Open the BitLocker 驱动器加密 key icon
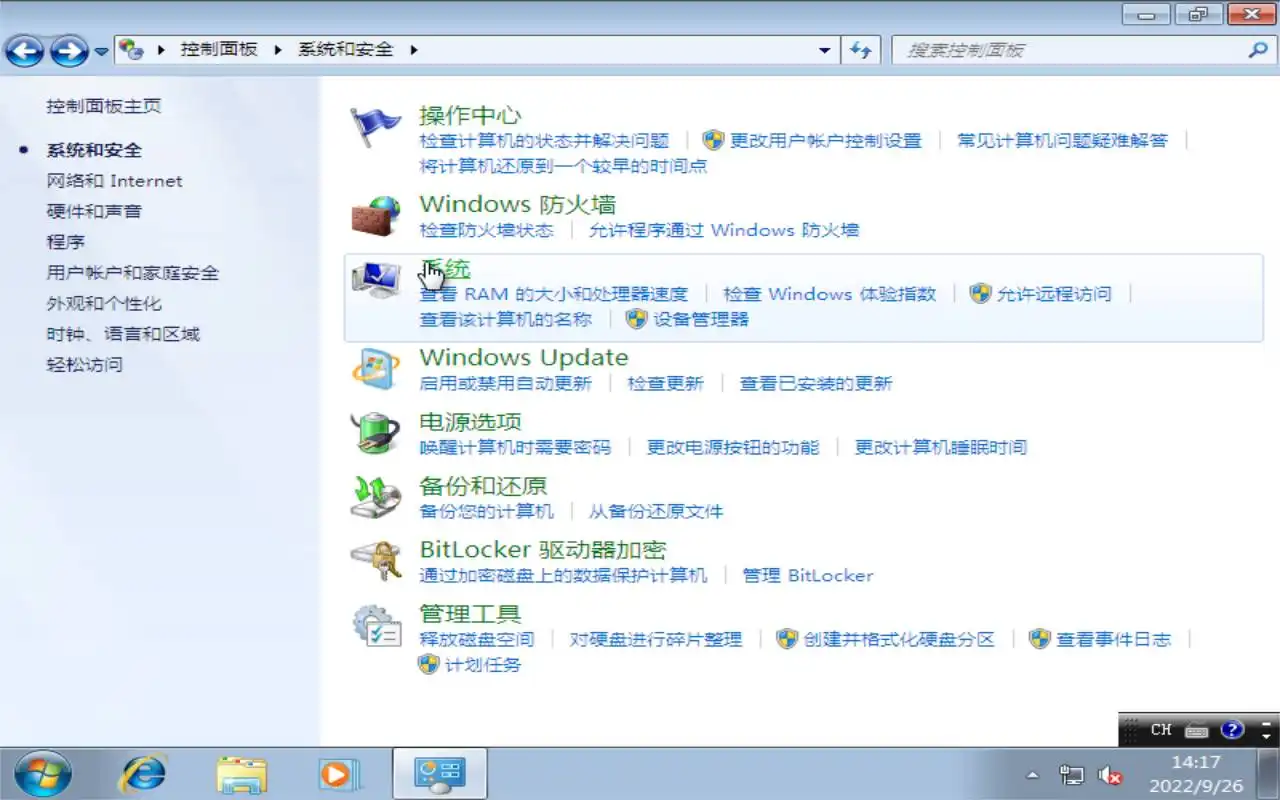The width and height of the screenshot is (1280, 800). (x=376, y=561)
